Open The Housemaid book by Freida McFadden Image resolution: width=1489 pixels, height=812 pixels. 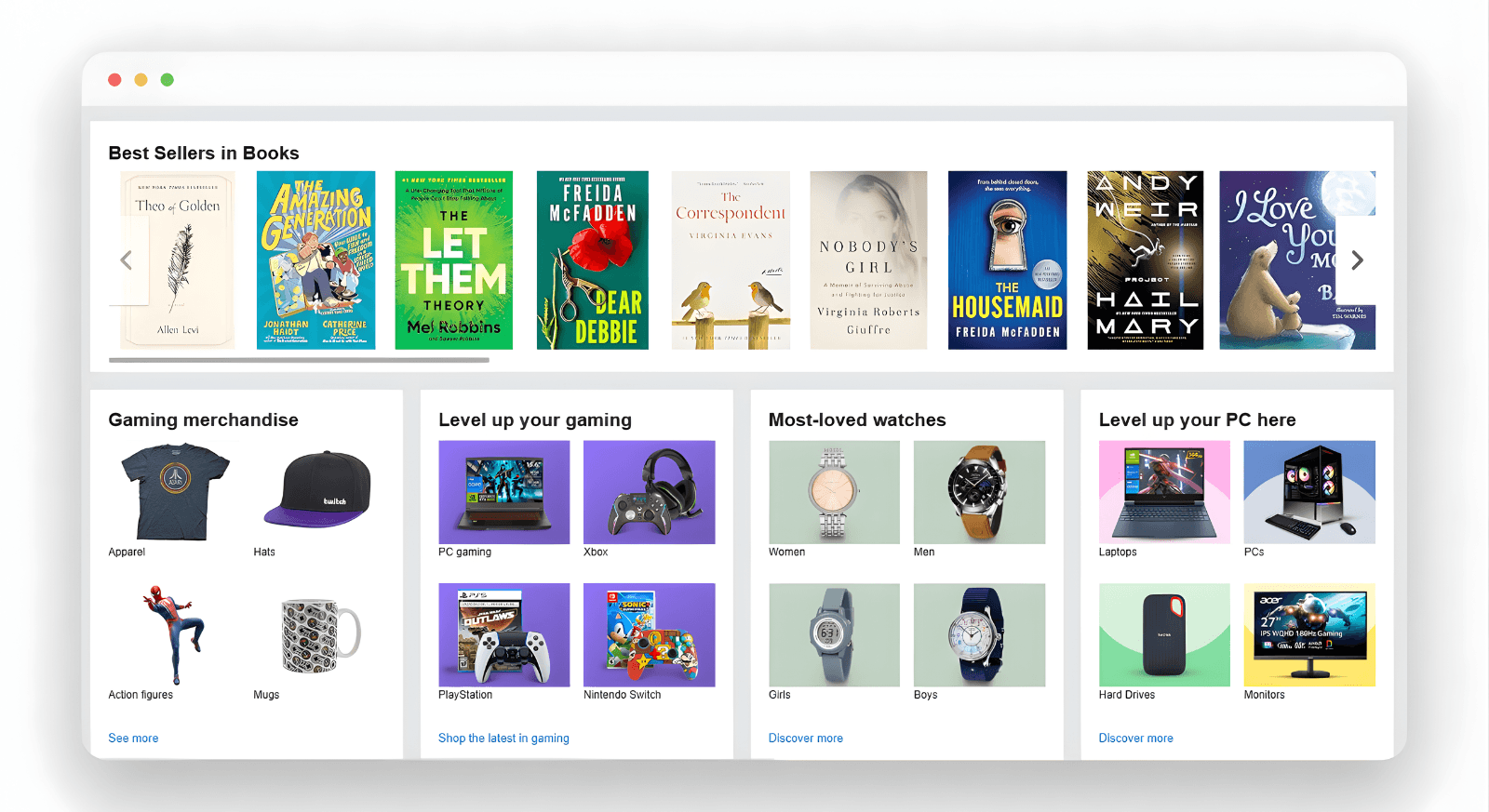coord(1007,260)
